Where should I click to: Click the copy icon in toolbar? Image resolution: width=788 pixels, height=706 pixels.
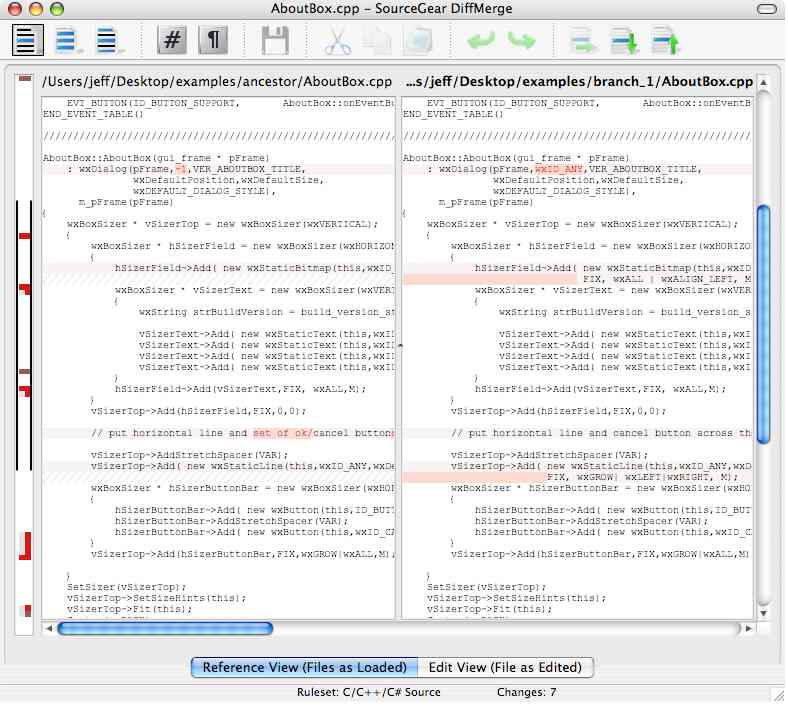point(378,41)
